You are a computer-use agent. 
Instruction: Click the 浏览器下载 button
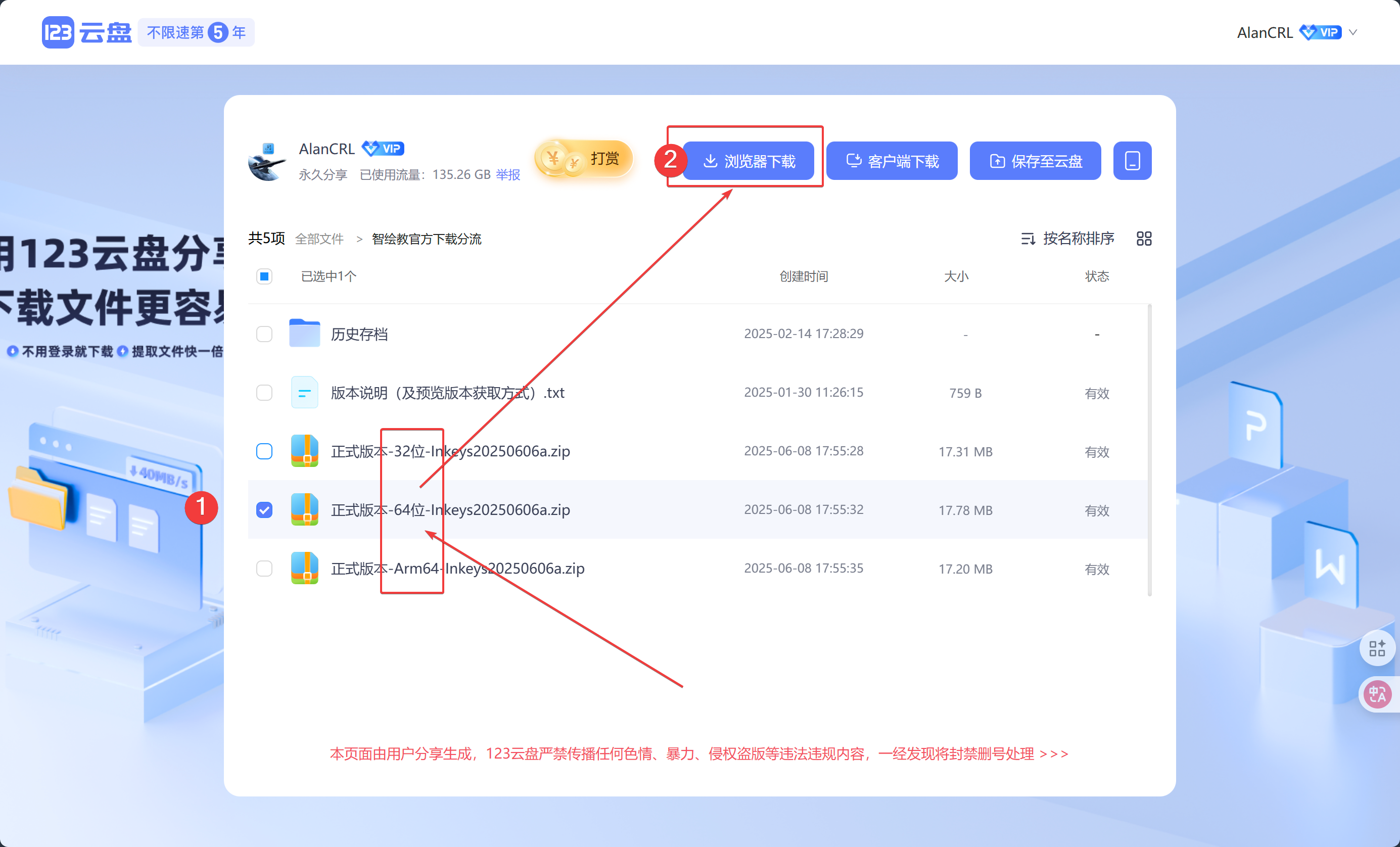[x=749, y=161]
